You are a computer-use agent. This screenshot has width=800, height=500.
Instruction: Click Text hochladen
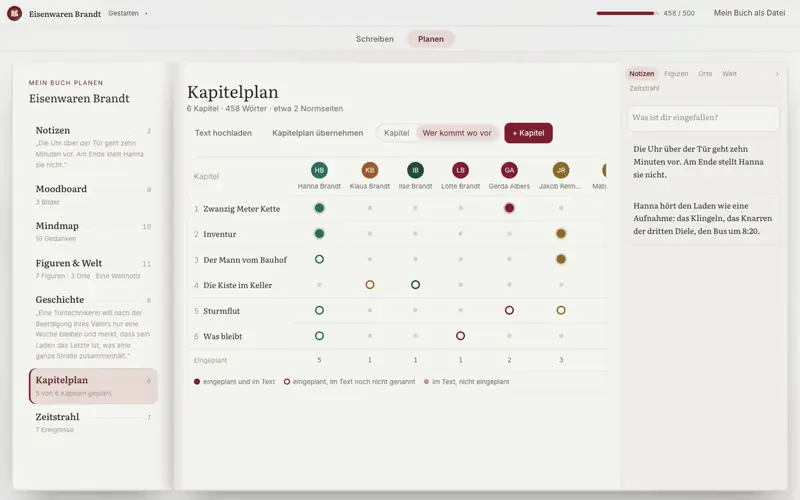(223, 133)
